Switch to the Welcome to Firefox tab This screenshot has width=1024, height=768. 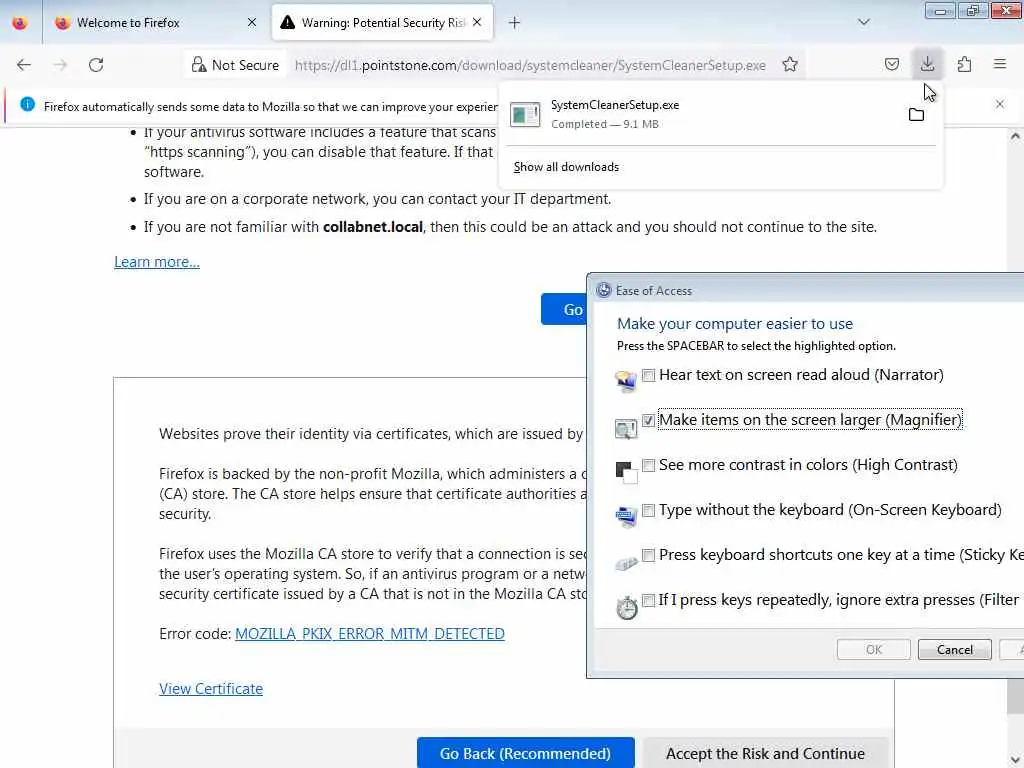(x=155, y=23)
